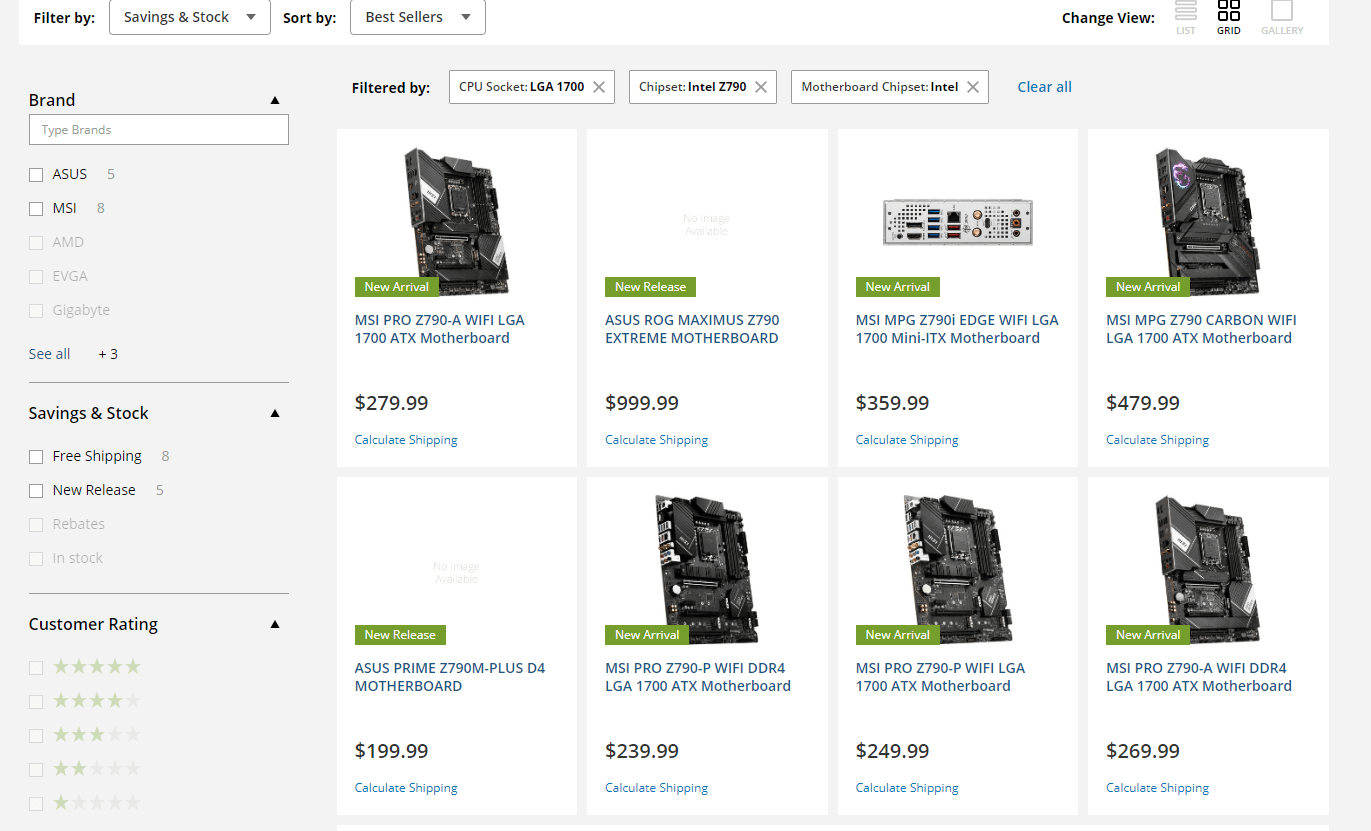Image resolution: width=1371 pixels, height=831 pixels.
Task: Open MSI MPG Z790i EDGE WIFI product
Action: pos(957,329)
